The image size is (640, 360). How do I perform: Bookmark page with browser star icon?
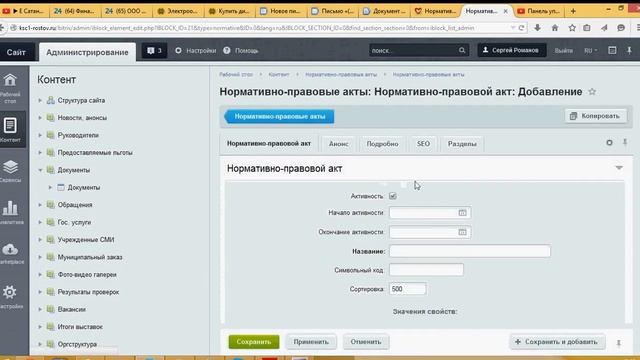coord(572,28)
